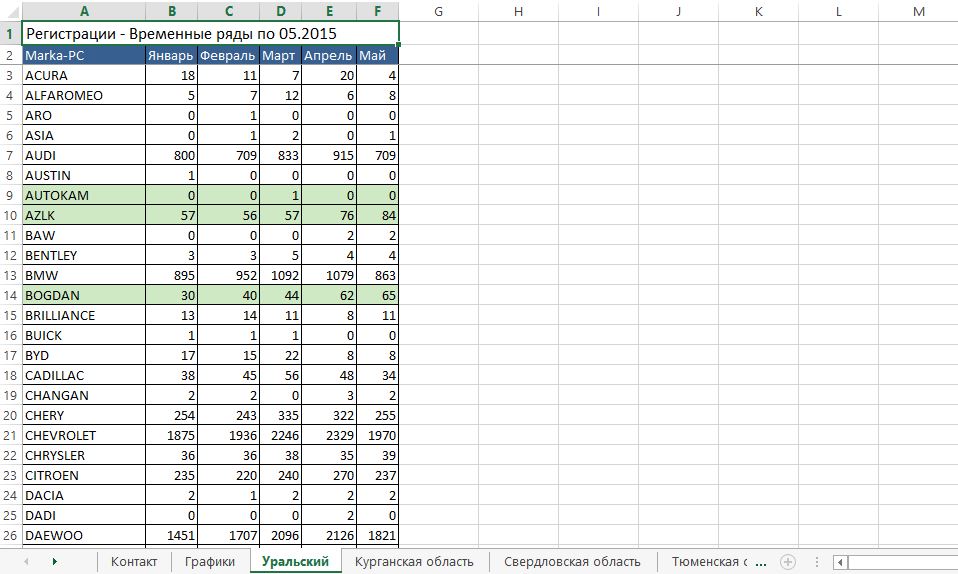The height and width of the screenshot is (574, 958).
Task: Select the AZLK cell
Action: point(84,215)
